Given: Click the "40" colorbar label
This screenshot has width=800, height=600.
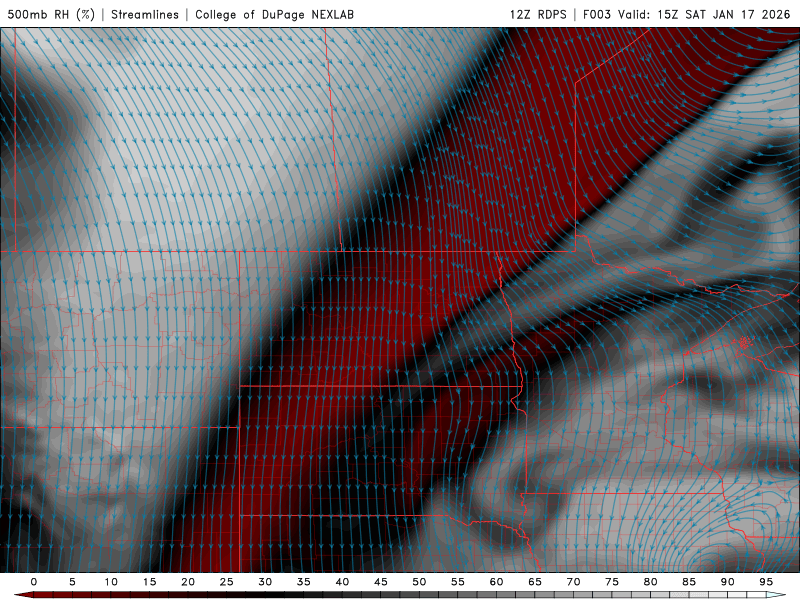Looking at the screenshot, I should click(x=342, y=582).
